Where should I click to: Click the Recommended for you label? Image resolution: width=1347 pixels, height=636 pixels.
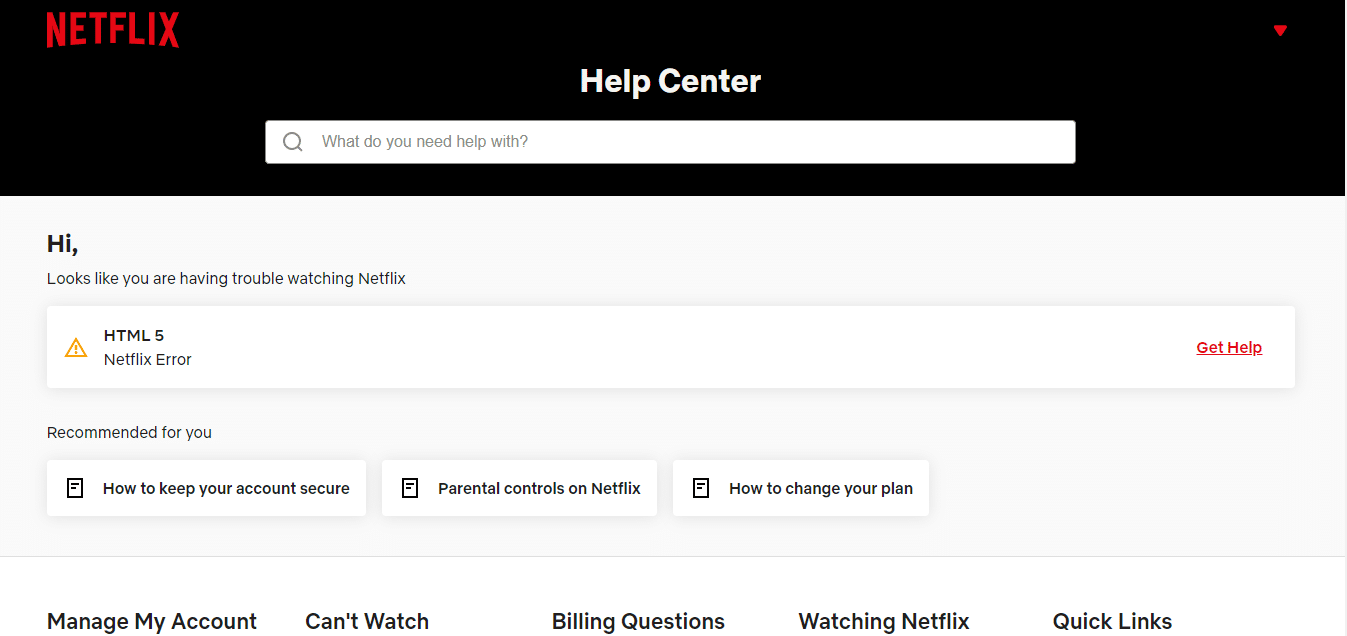129,433
